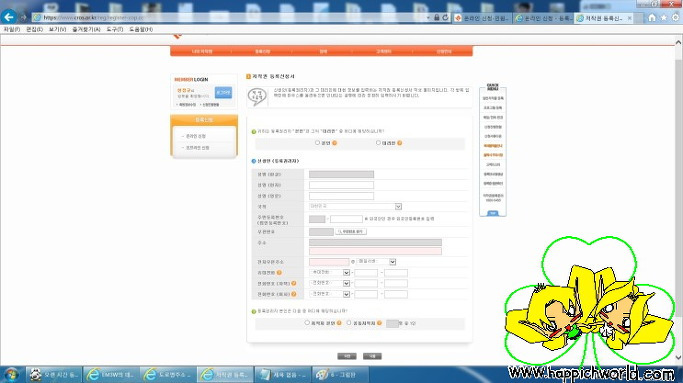Screen dimensions: 683x383
Task: Click help icon beside 휴대전화 label
Action: (x=279, y=273)
